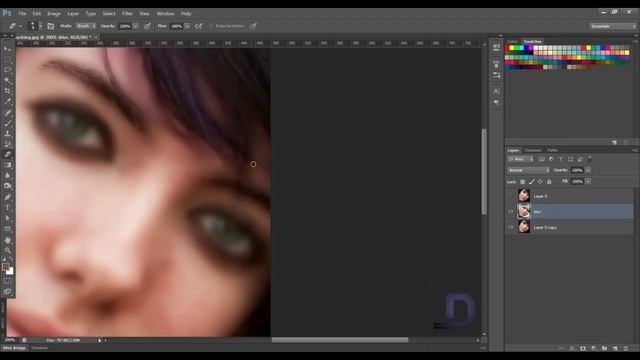Open the brush panel toggle icon
Screen dimensions: 640x360
click(51, 26)
